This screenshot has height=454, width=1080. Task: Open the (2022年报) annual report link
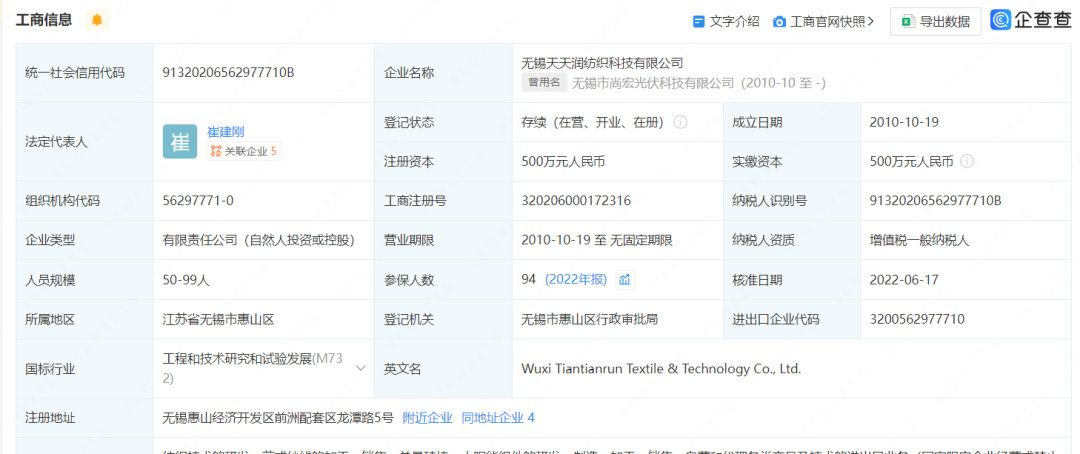point(576,280)
